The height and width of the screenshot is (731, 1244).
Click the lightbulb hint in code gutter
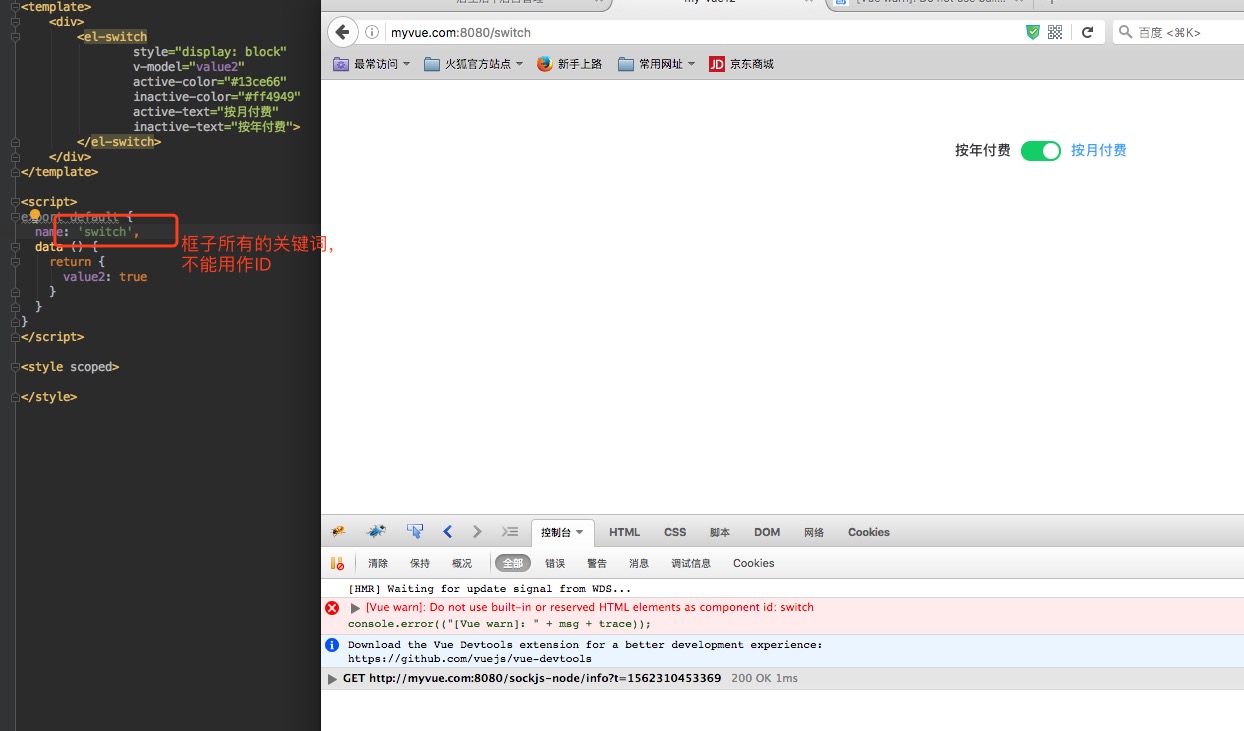34,215
